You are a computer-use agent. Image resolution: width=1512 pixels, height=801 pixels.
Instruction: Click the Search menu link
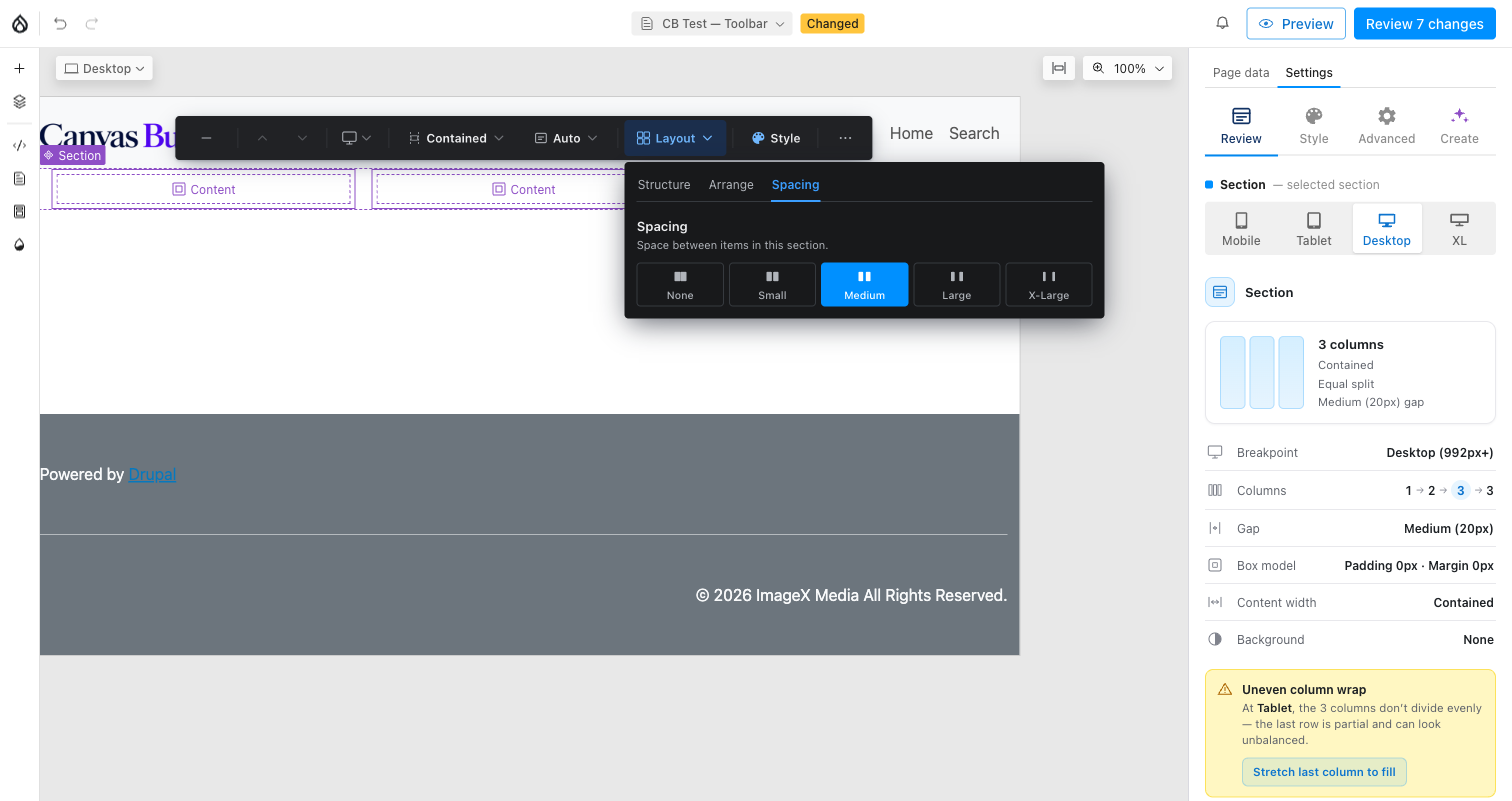974,133
